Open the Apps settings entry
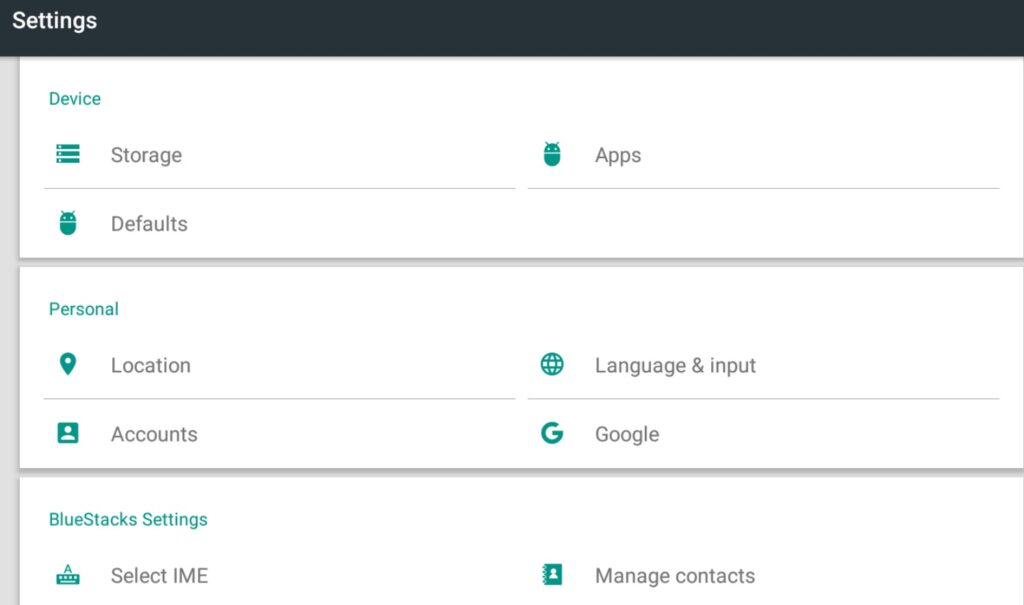Screen dimensions: 1024x605 coord(618,155)
